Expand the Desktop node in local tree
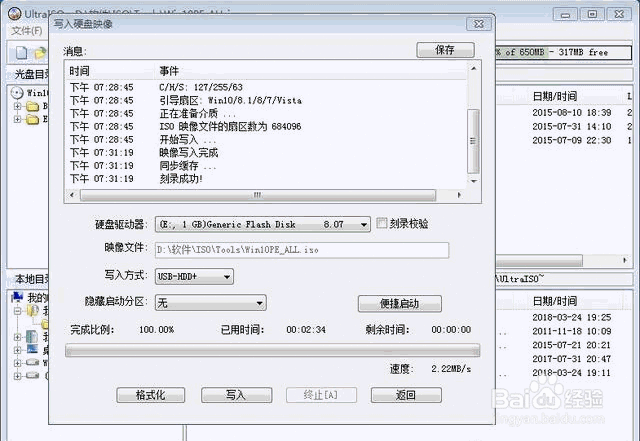640x441 pixels. (x=17, y=350)
